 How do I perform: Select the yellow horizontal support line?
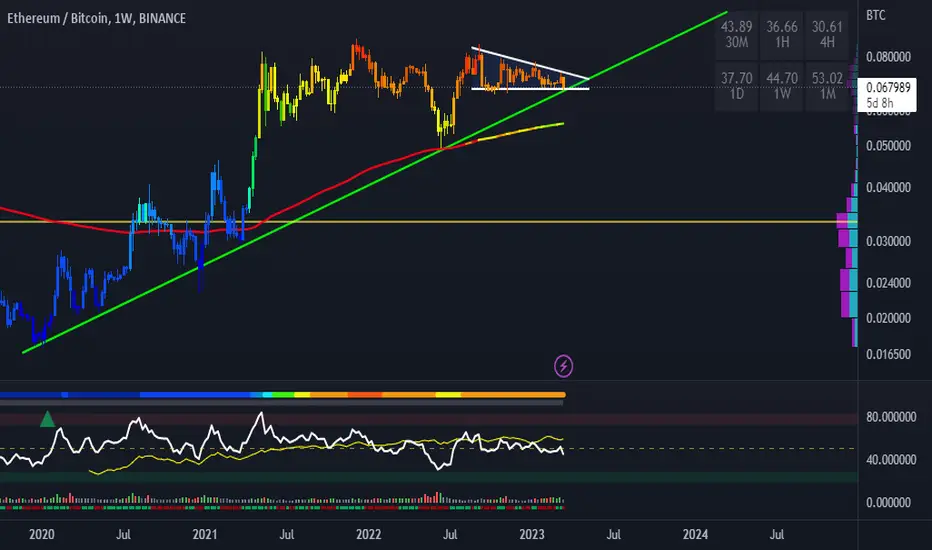tap(428, 222)
